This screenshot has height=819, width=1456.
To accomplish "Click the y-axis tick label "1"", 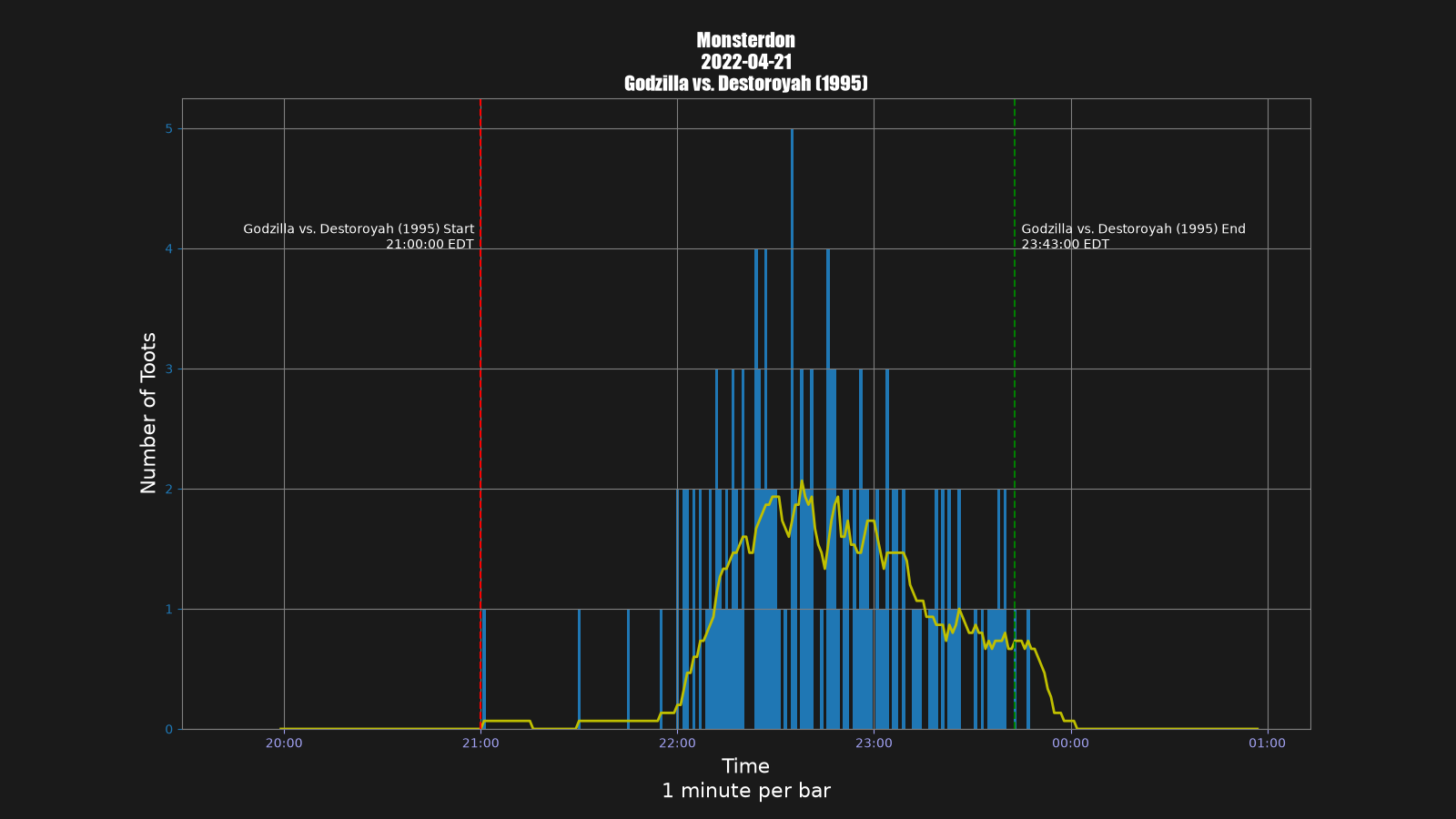I will 168,610.
